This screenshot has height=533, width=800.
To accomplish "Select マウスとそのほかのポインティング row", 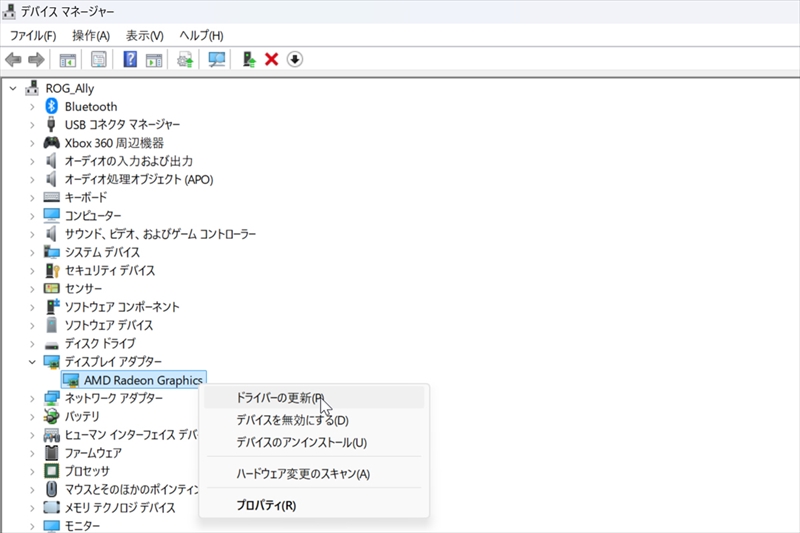I will point(132,489).
